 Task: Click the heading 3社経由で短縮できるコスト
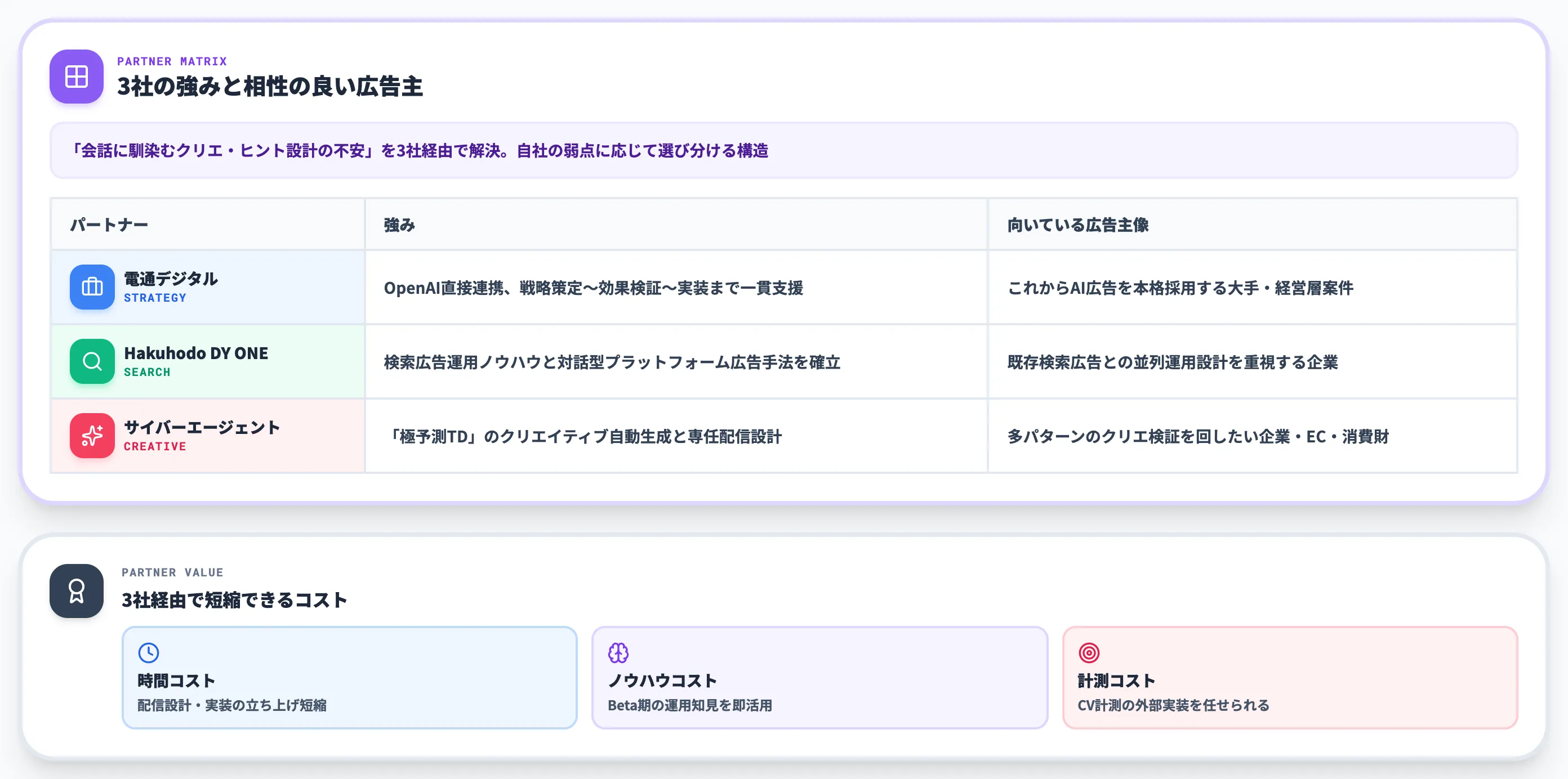click(234, 600)
